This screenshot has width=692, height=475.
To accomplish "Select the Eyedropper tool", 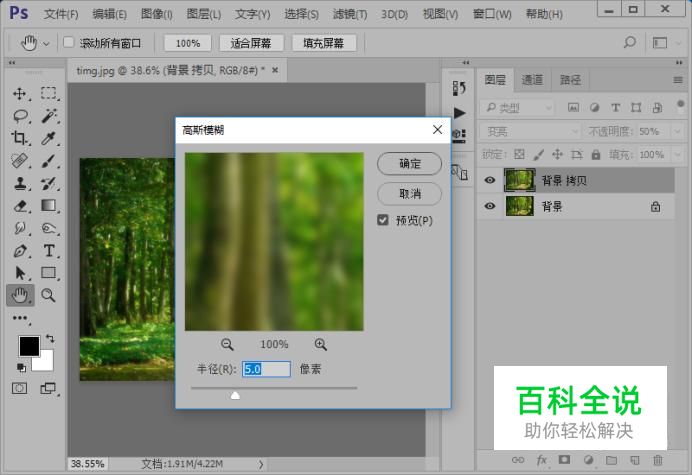I will pyautogui.click(x=49, y=138).
